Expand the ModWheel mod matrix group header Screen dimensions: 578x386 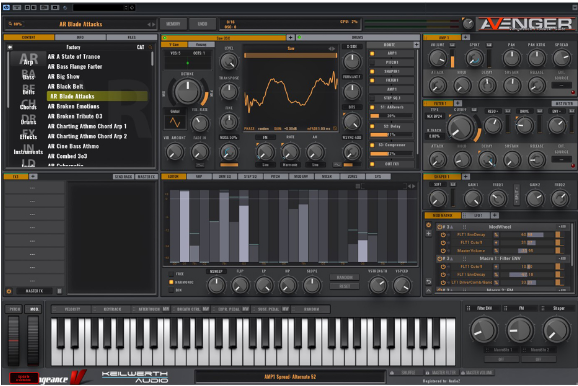(x=501, y=227)
